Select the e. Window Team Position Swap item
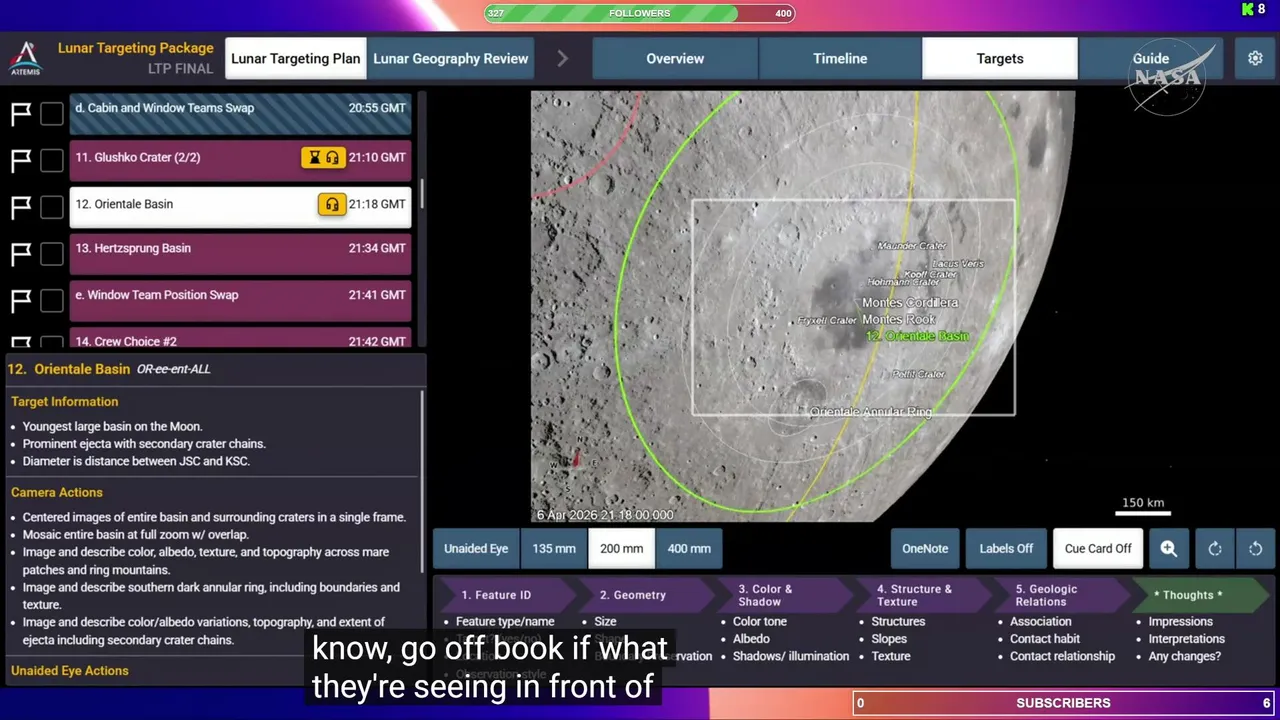This screenshot has width=1280, height=720. 240,300
